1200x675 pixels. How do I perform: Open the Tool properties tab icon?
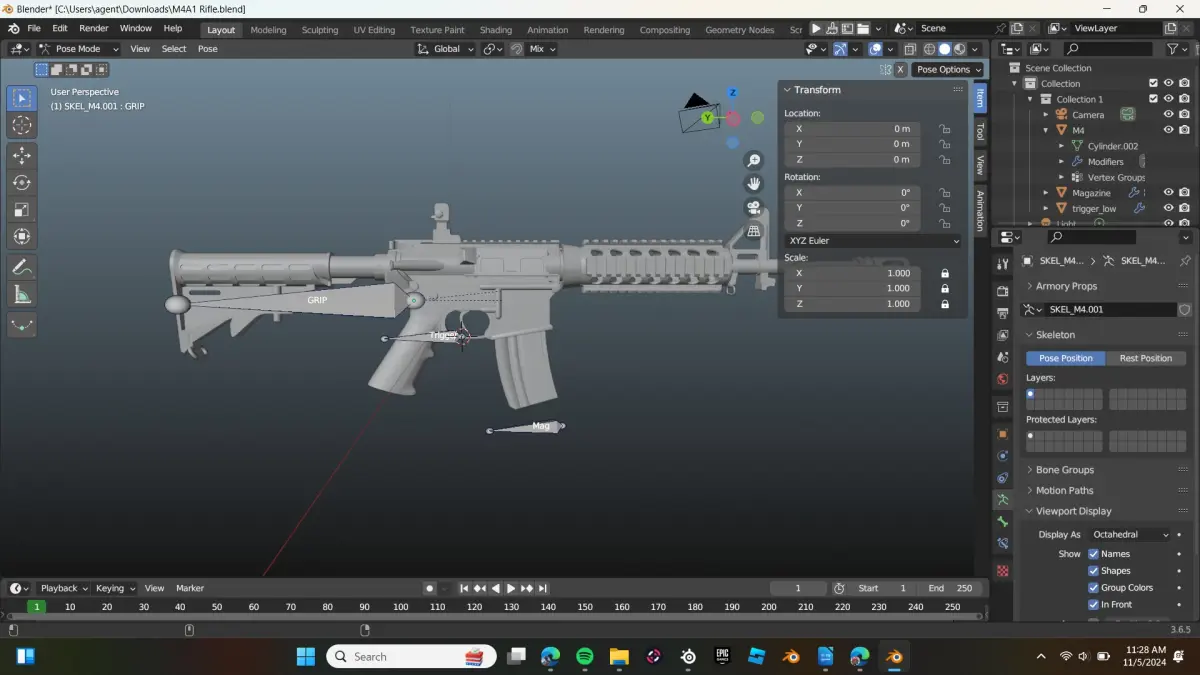coord(1003,263)
